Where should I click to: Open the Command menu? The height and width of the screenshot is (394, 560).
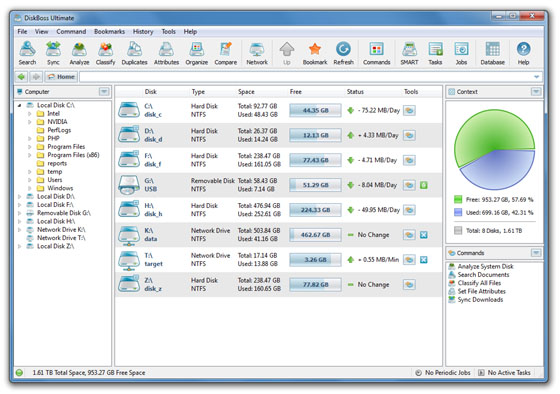pos(71,31)
